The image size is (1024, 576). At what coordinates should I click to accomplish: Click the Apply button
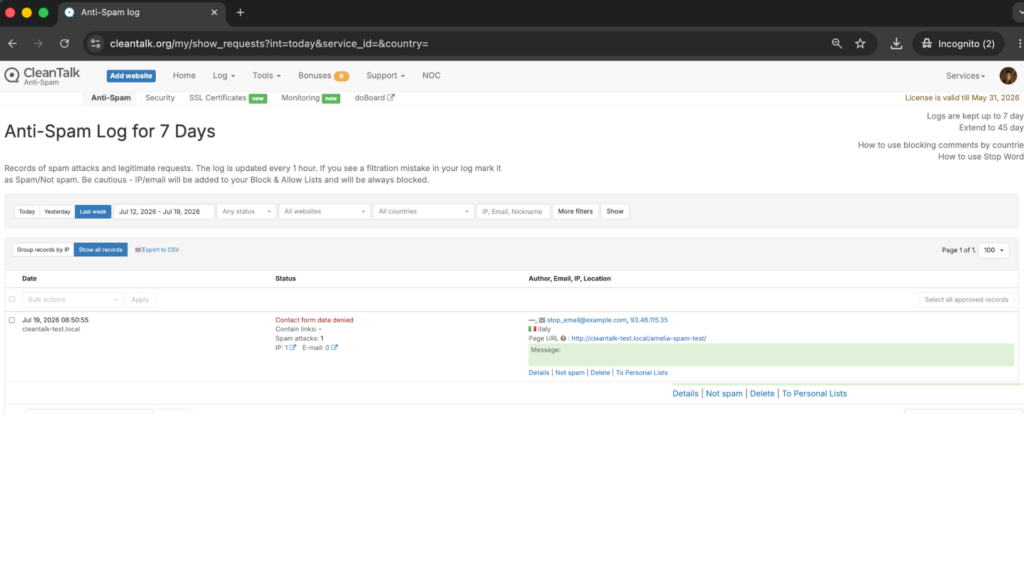140,300
